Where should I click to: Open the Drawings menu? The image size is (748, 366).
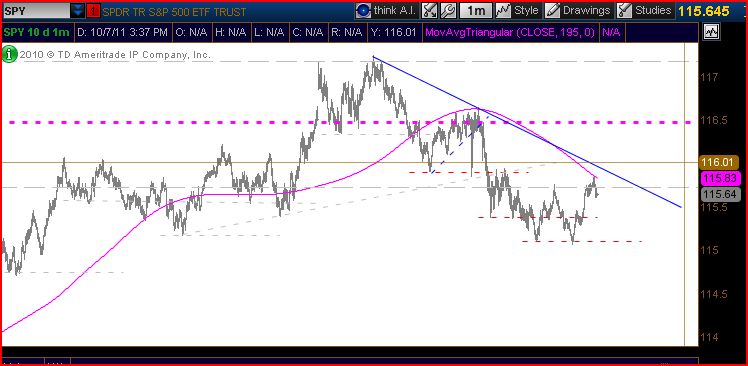coord(586,10)
